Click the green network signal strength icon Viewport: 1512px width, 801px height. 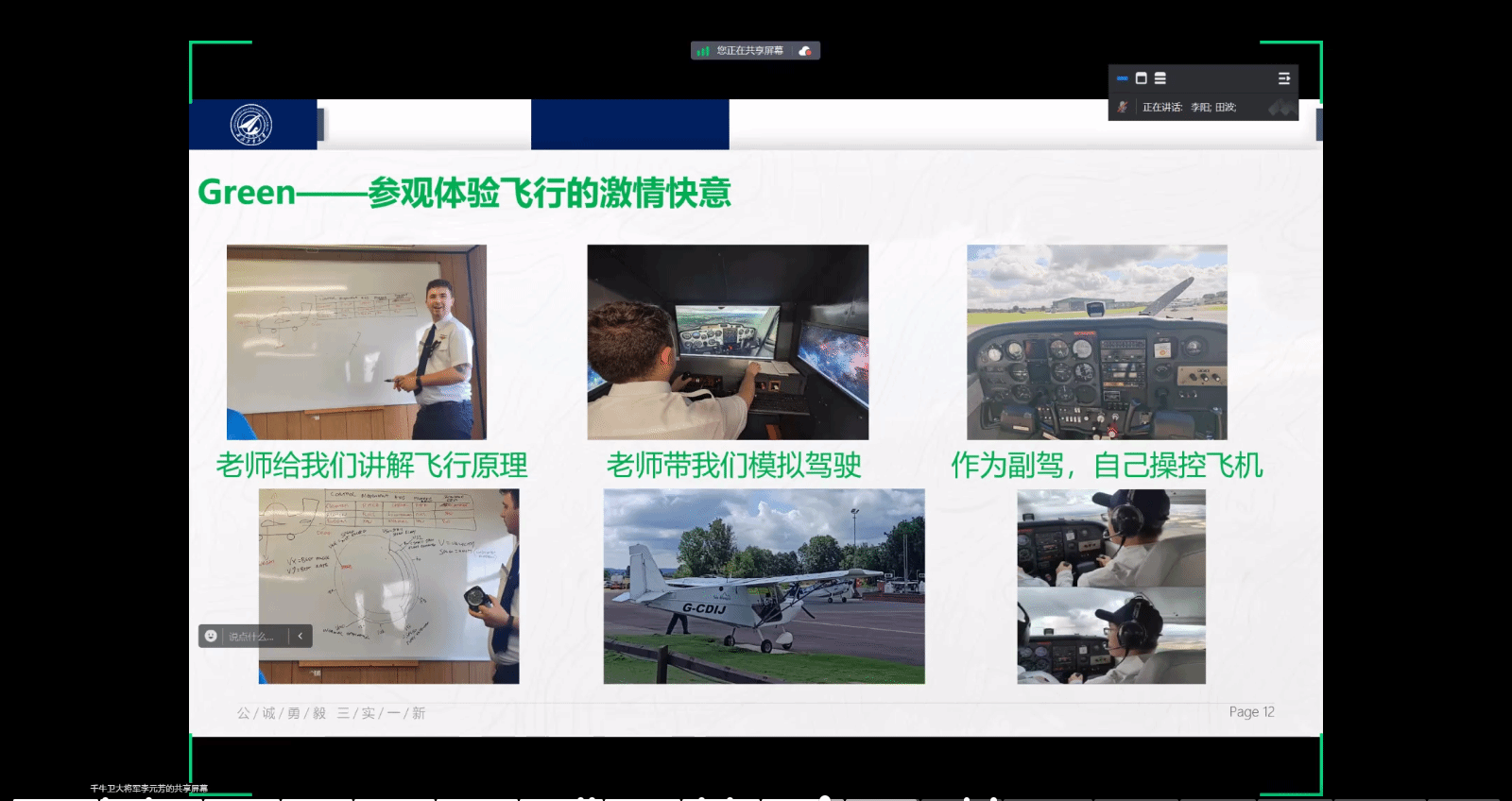click(x=703, y=51)
